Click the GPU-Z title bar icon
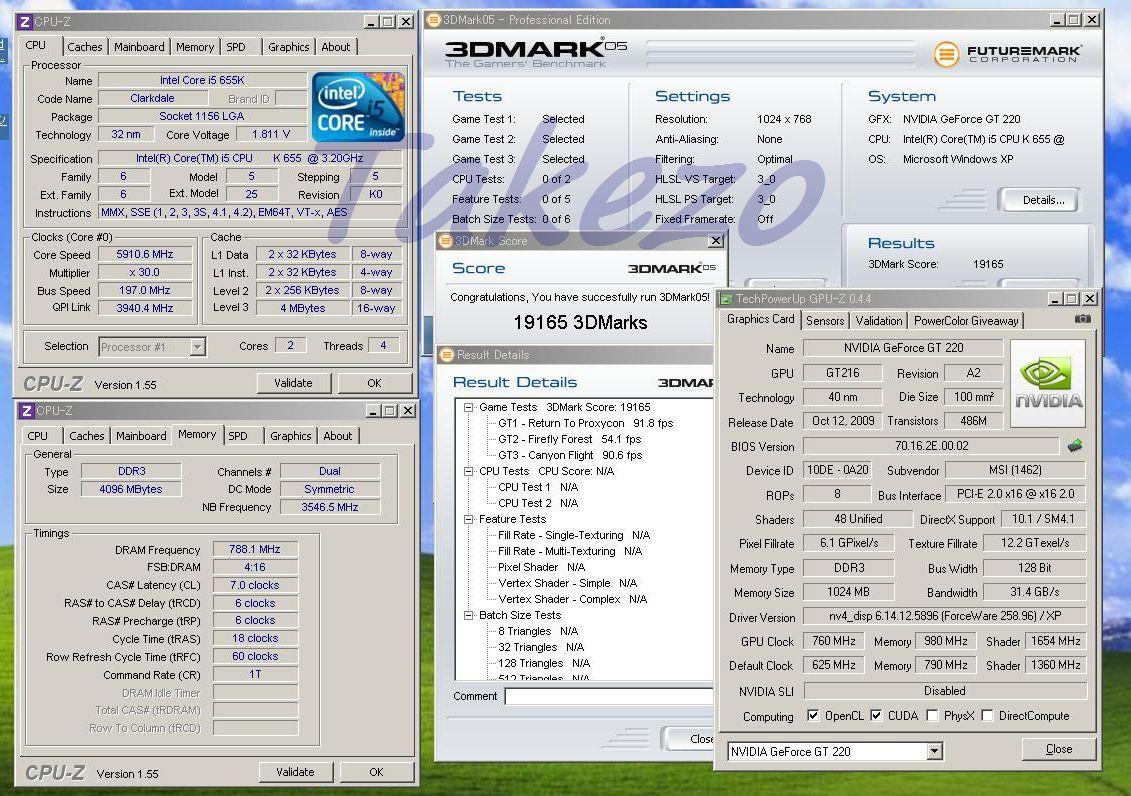This screenshot has height=796, width=1131. point(726,298)
